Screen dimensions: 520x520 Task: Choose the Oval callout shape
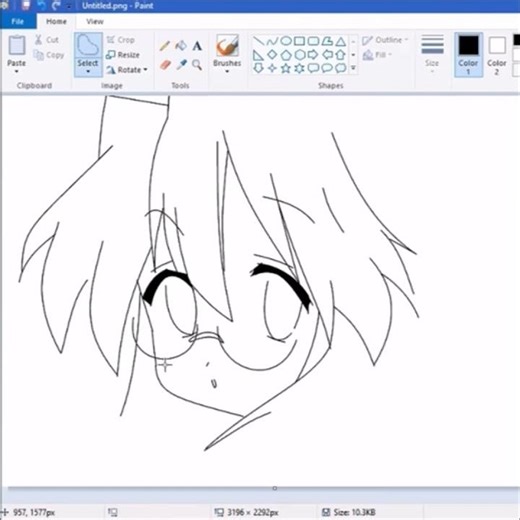pyautogui.click(x=327, y=68)
